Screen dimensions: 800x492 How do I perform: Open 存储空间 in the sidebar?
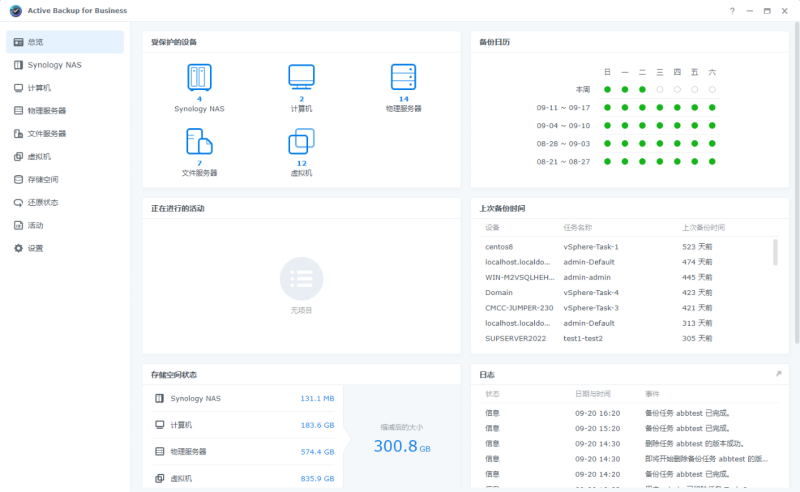65,180
